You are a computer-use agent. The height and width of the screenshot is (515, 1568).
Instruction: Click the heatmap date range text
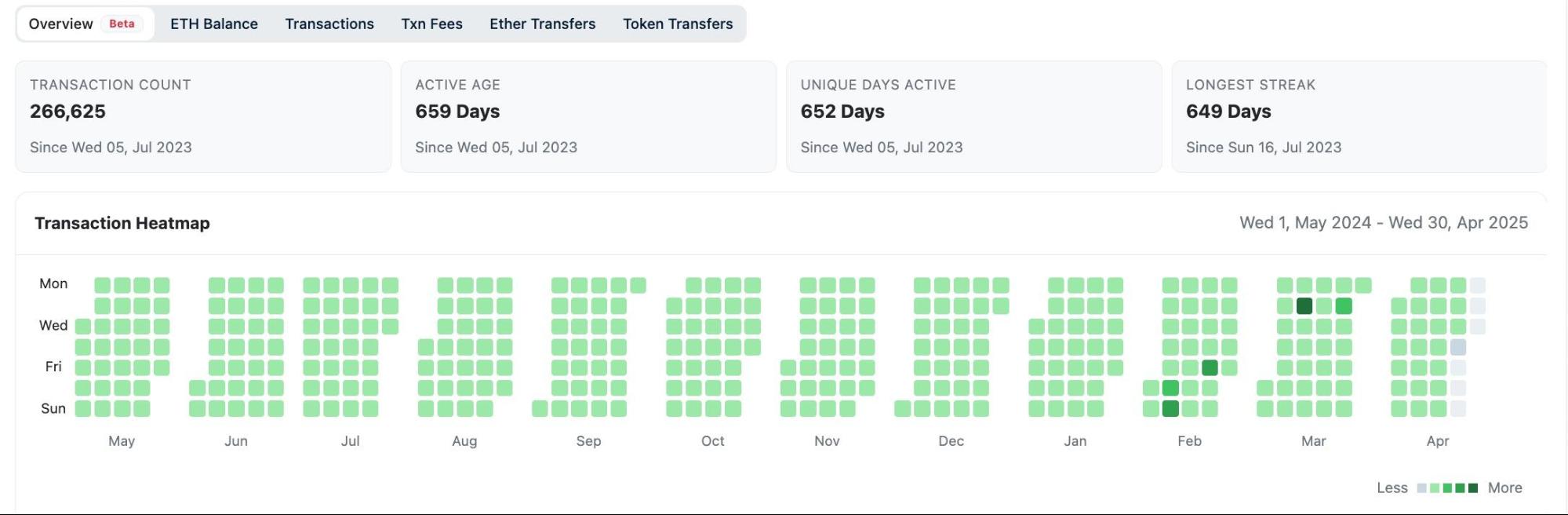[1384, 223]
